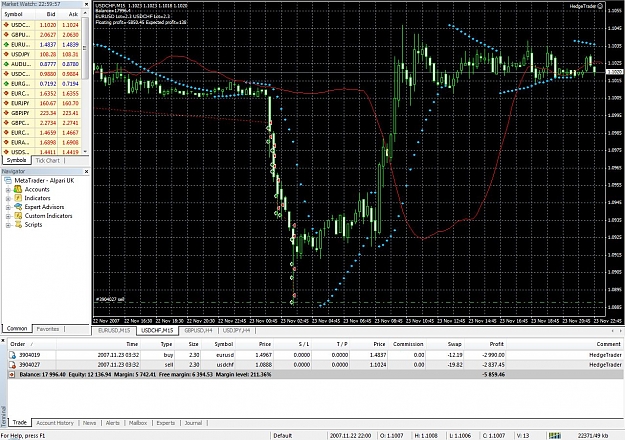The height and width of the screenshot is (440, 625).
Task: Click the order icon for trade 3904027
Action: [12, 365]
